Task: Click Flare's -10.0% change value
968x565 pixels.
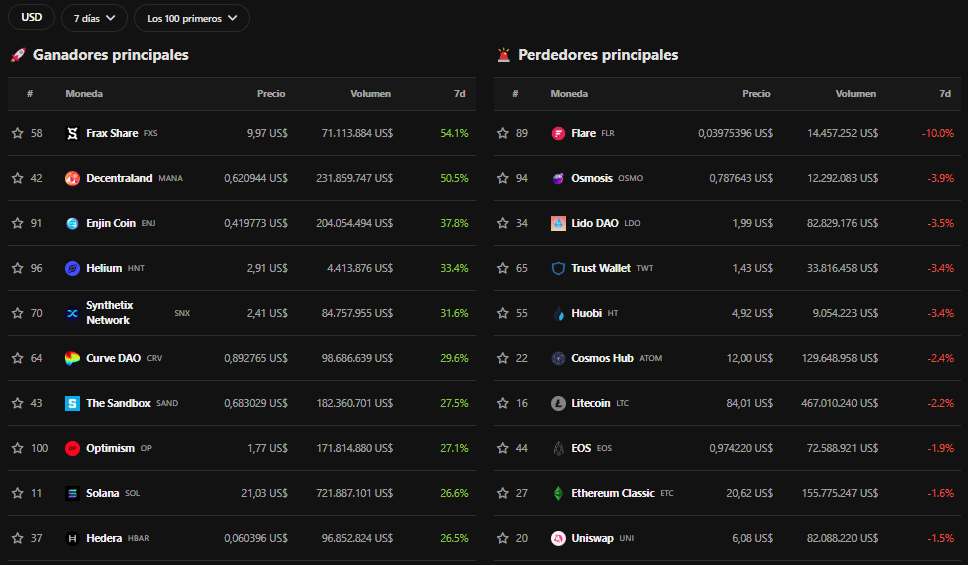Action: point(938,133)
